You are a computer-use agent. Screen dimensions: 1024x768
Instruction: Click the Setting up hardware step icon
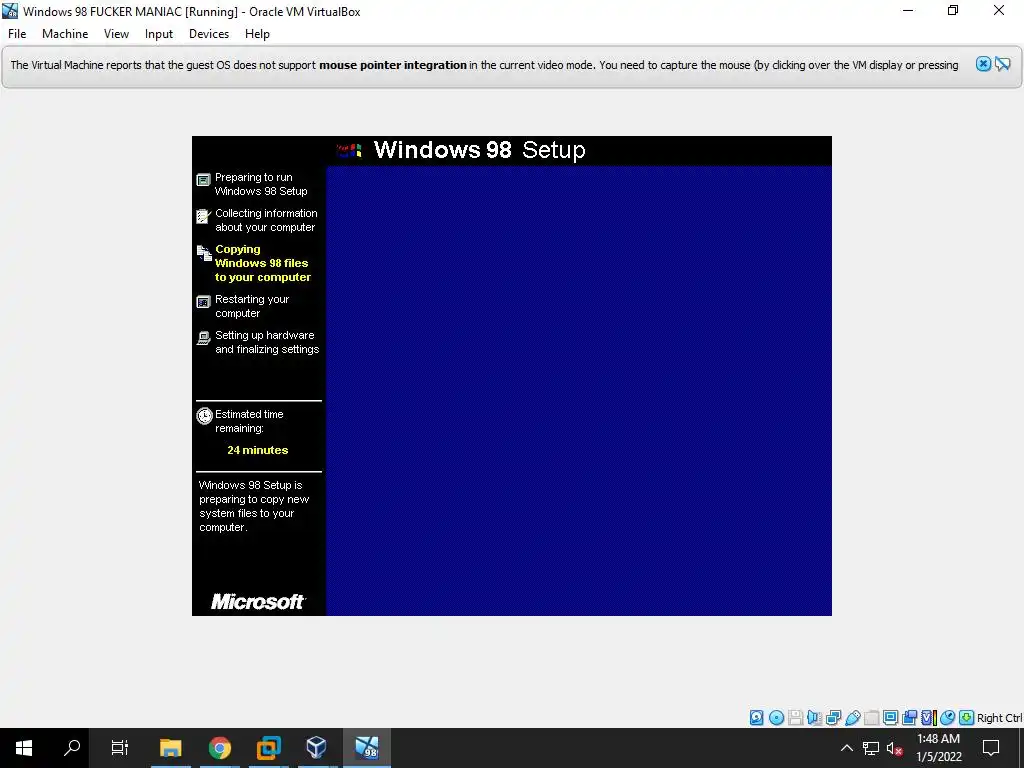pos(204,338)
